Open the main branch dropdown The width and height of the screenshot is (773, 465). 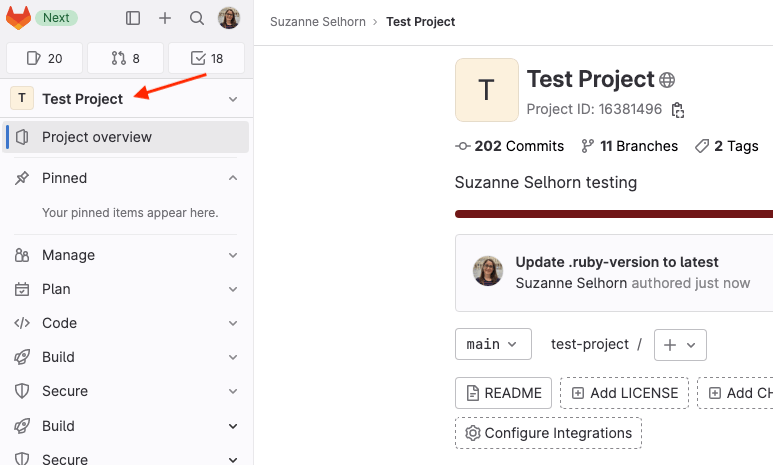[493, 344]
